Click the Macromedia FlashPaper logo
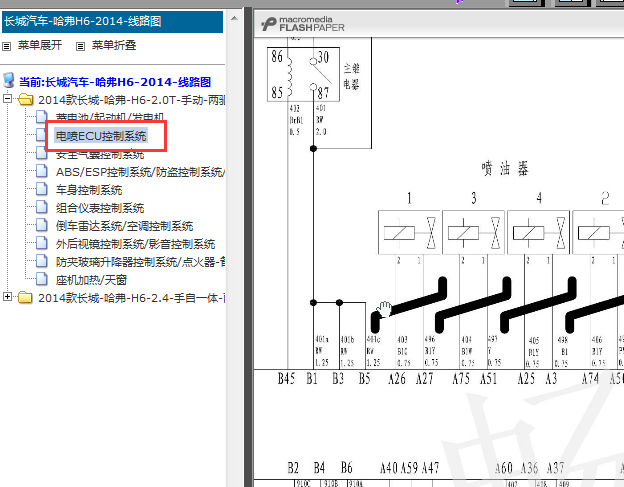This screenshot has height=487, width=624. coord(302,24)
